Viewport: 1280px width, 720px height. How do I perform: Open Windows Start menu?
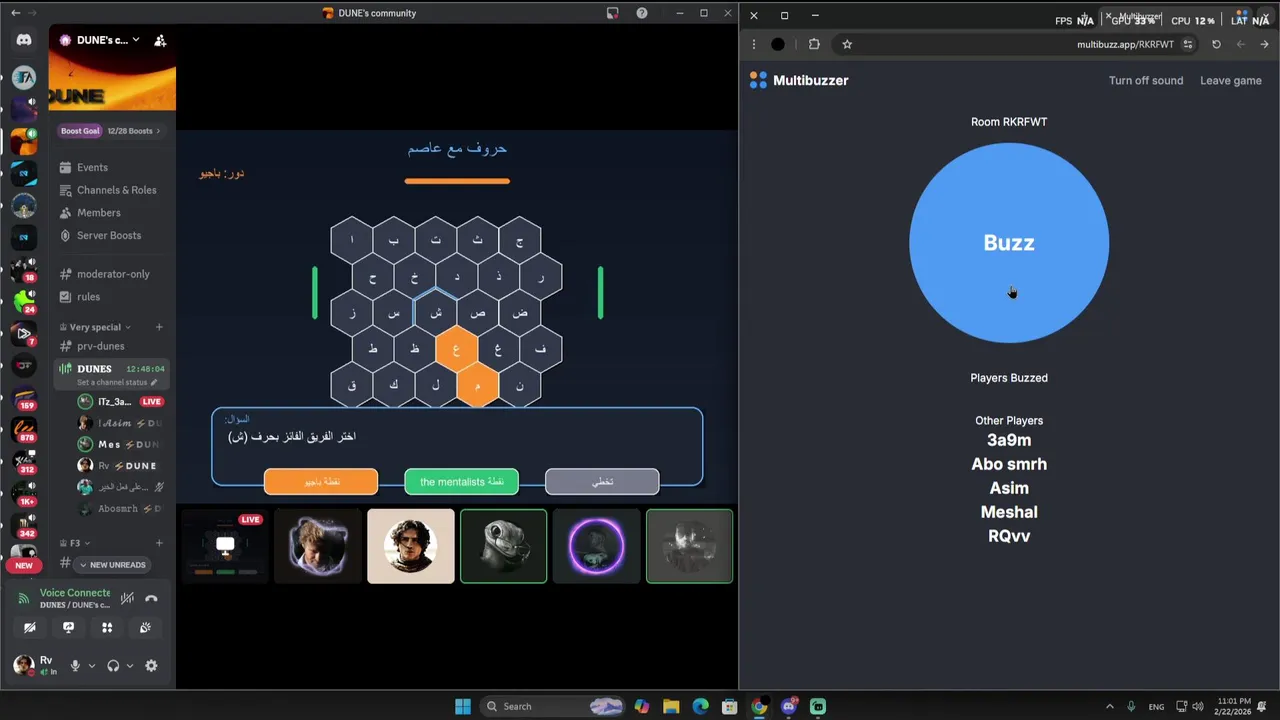pyautogui.click(x=463, y=706)
